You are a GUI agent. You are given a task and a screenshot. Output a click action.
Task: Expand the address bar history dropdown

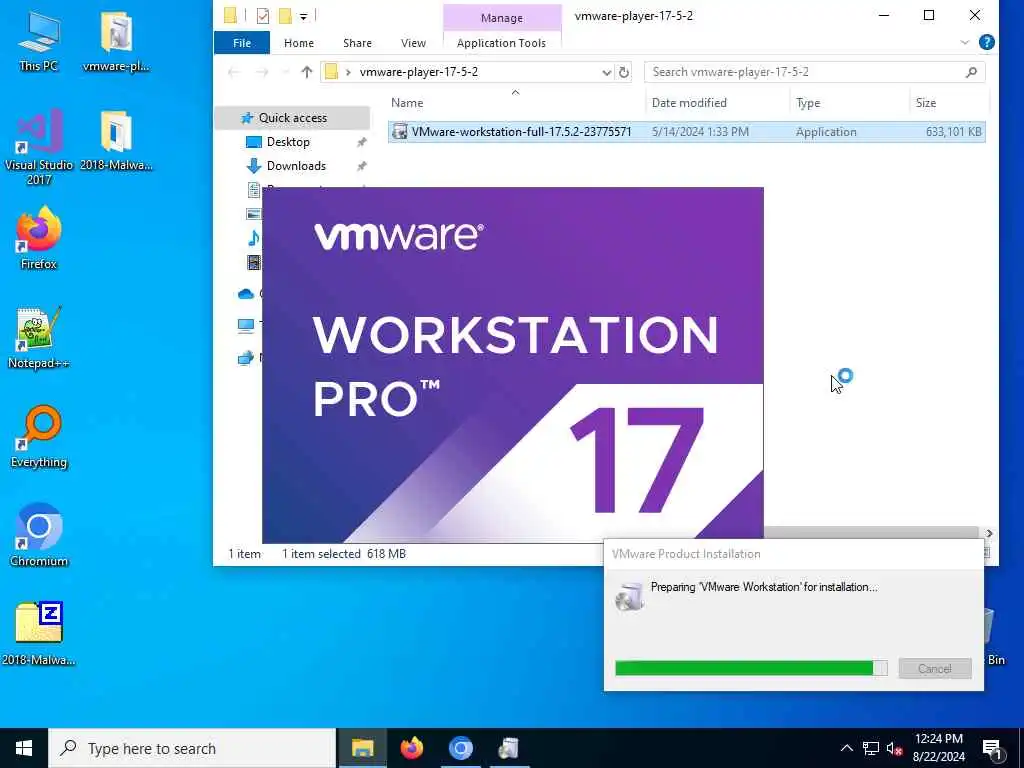[x=606, y=72]
